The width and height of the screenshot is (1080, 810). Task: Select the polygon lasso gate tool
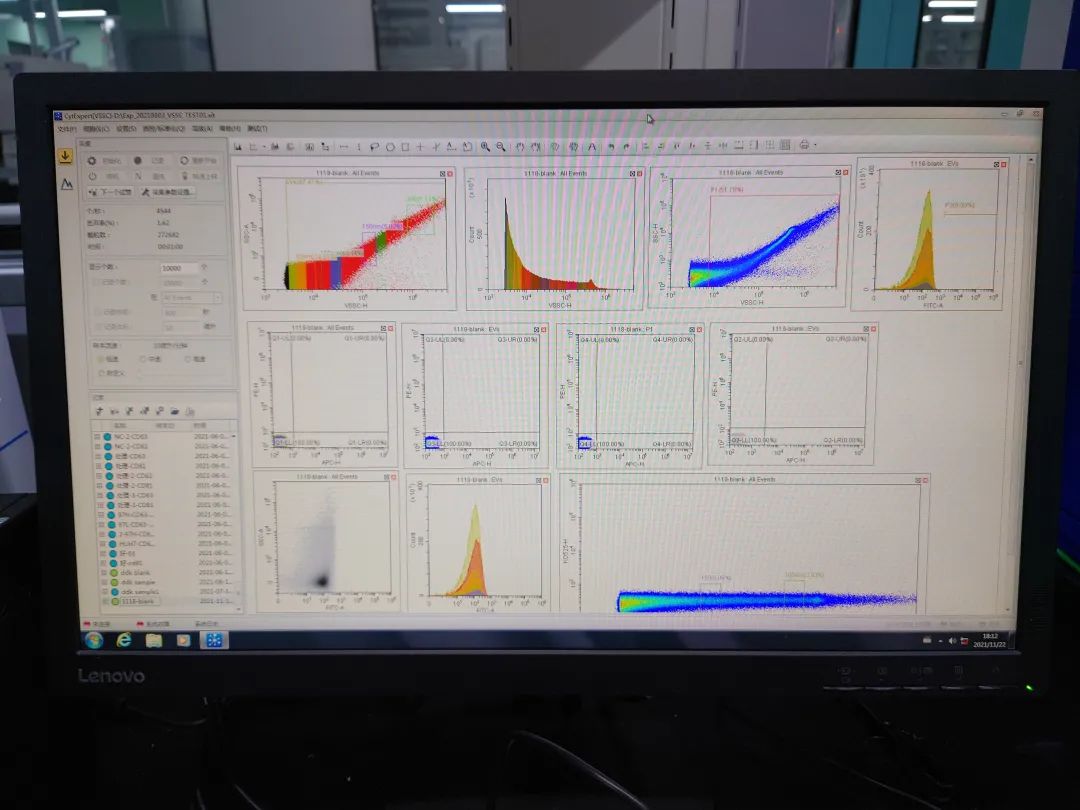(x=374, y=147)
